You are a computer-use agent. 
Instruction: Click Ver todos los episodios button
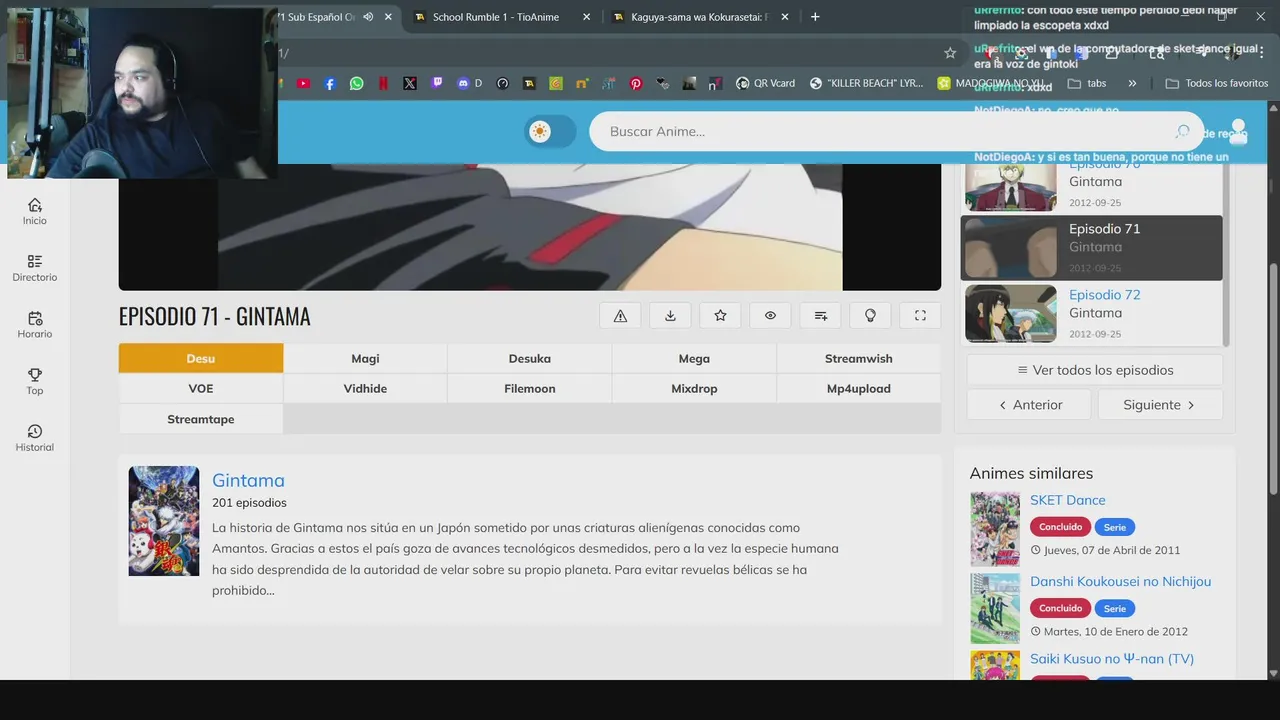coord(1095,370)
